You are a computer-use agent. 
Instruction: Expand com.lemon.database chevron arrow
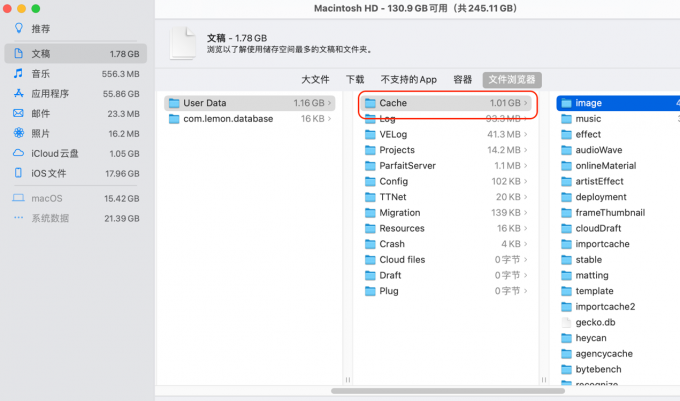click(330, 118)
